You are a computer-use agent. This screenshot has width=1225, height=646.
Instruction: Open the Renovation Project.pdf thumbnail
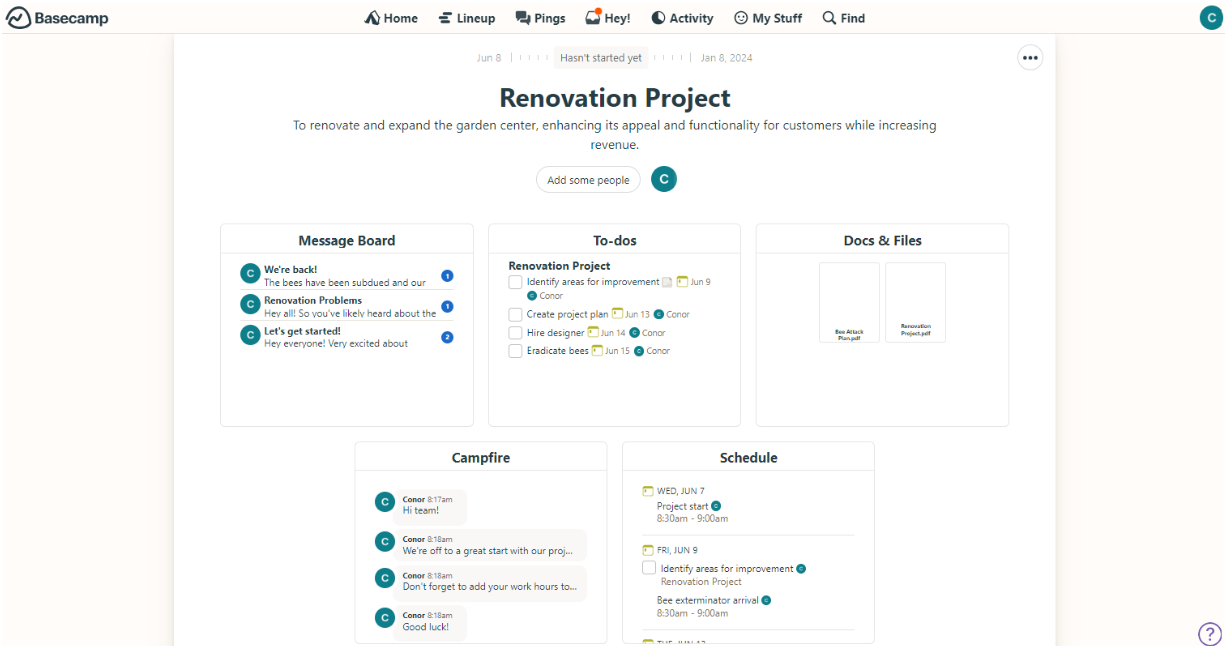point(915,303)
